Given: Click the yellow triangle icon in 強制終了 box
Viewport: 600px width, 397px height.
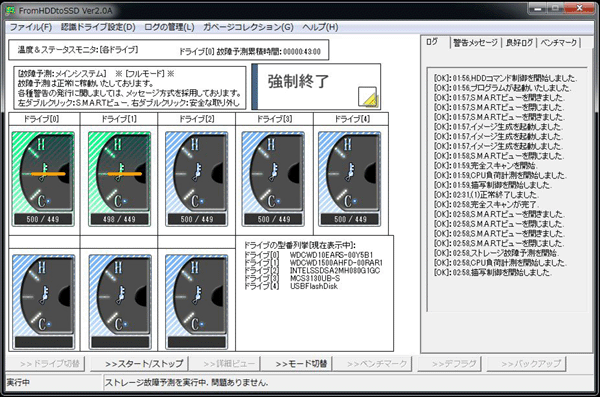Looking at the screenshot, I should click(x=368, y=97).
